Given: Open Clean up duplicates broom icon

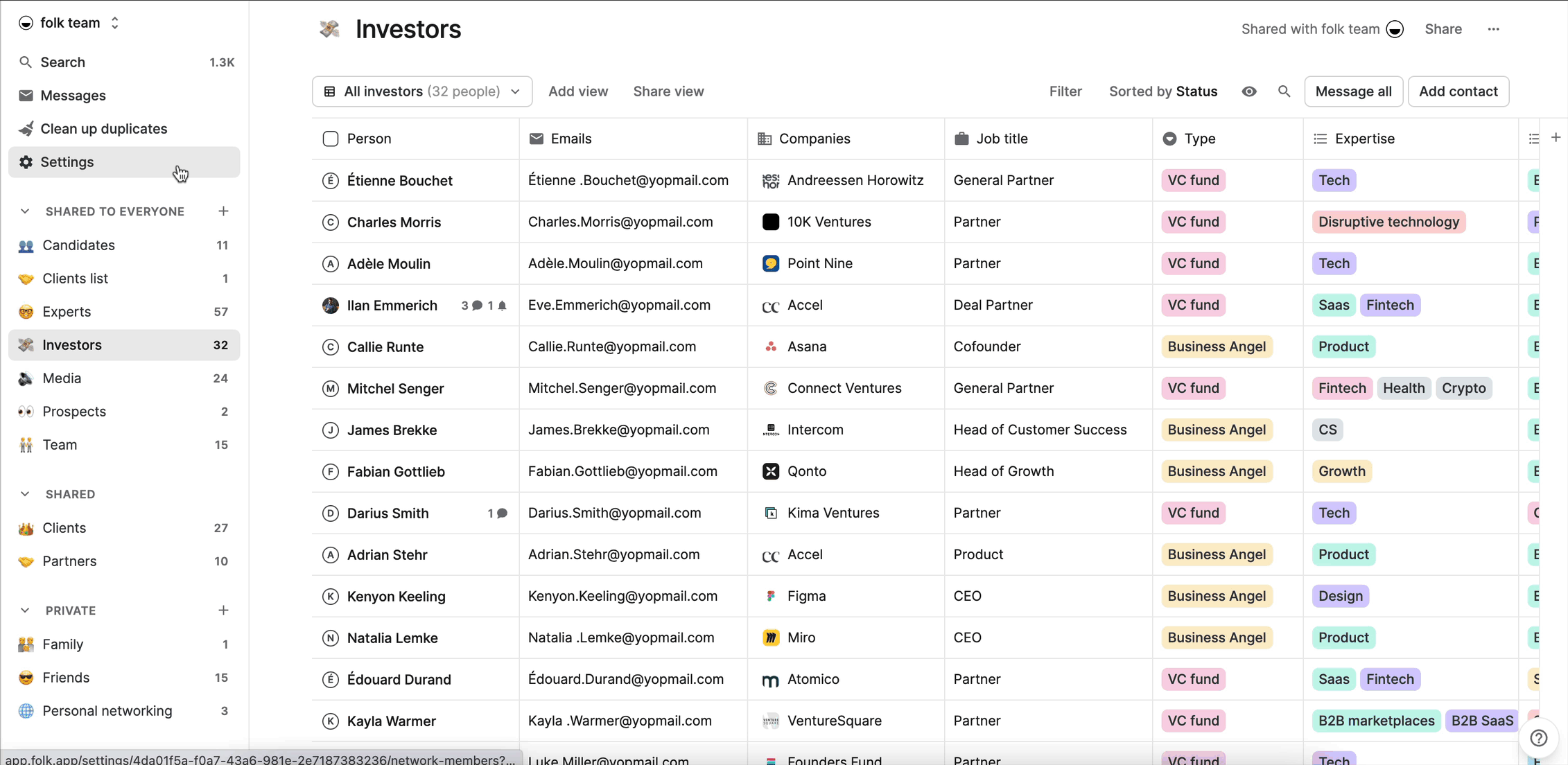Looking at the screenshot, I should [26, 129].
